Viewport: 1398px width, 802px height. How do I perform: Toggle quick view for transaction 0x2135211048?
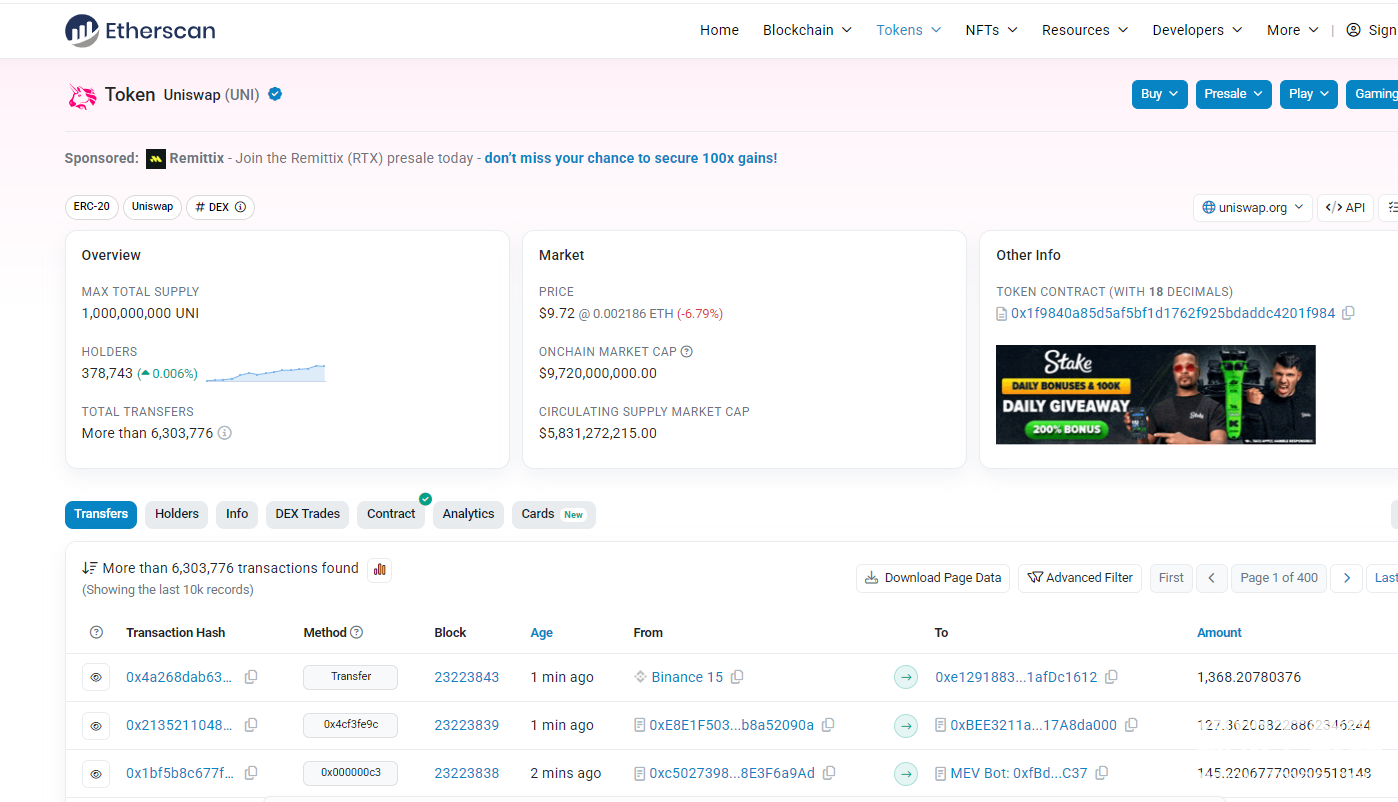coord(96,725)
